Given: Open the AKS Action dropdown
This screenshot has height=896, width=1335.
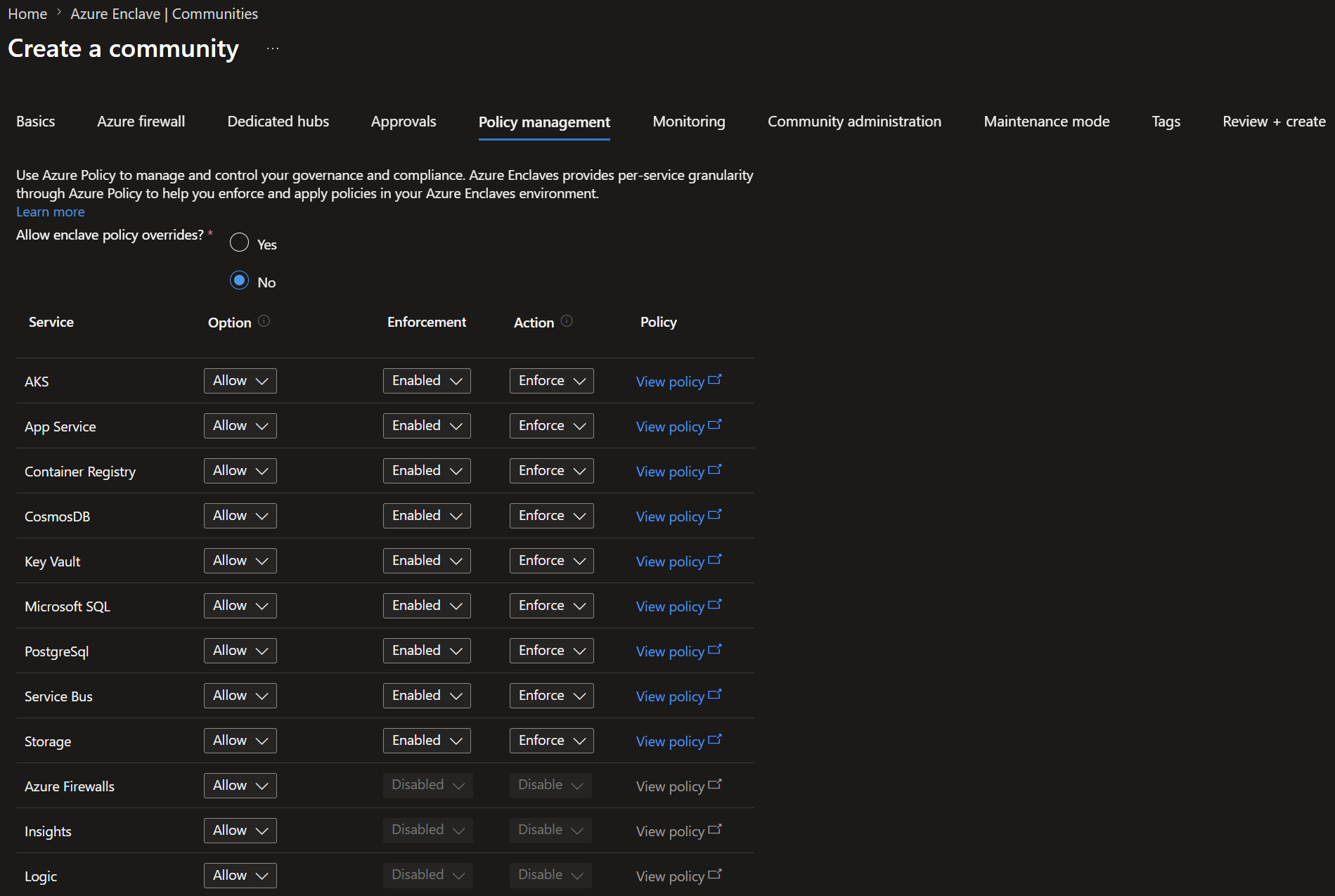Looking at the screenshot, I should coord(552,381).
